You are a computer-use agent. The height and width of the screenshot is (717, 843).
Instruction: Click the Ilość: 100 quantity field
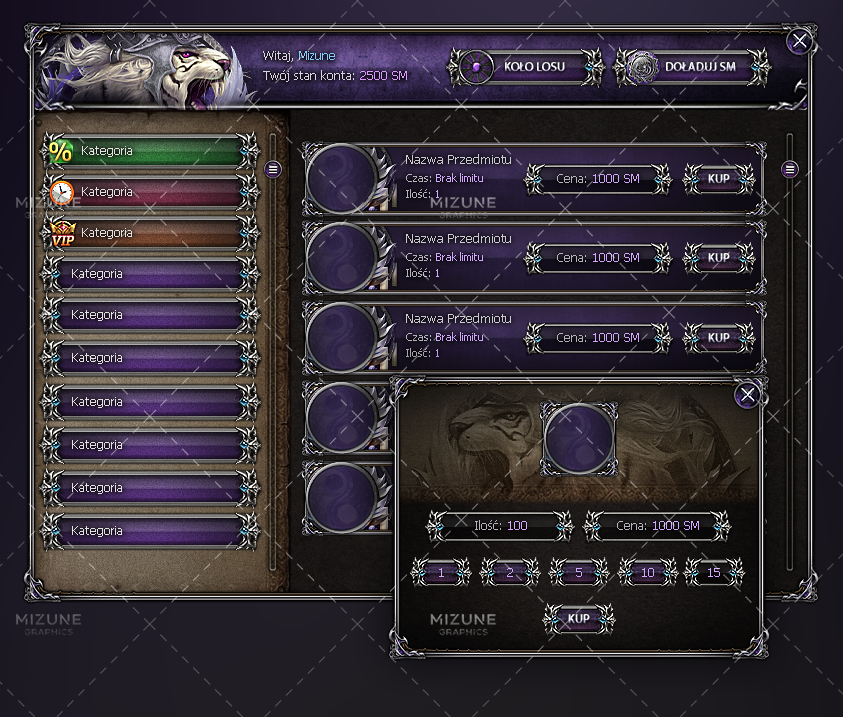[x=500, y=526]
